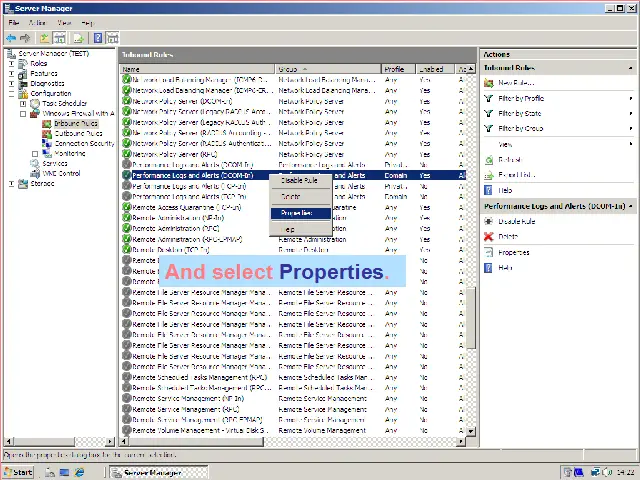Open Filter by Profile submenu
The width and height of the screenshot is (640, 480).
click(x=521, y=98)
